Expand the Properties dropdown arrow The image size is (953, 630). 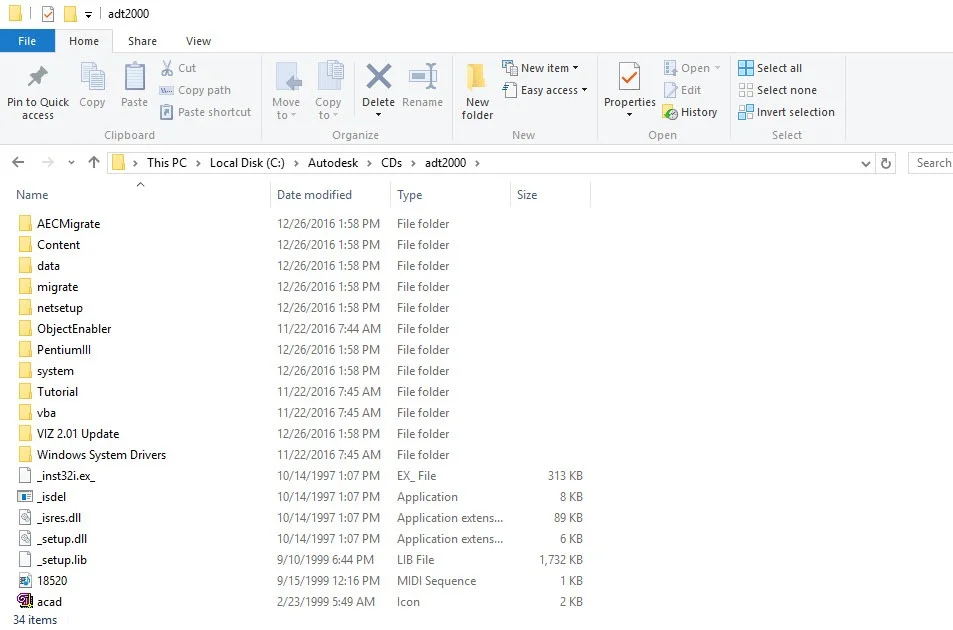tap(630, 114)
